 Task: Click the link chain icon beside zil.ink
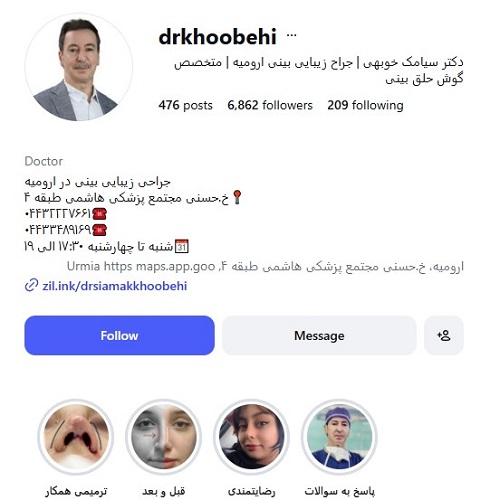coord(31,286)
